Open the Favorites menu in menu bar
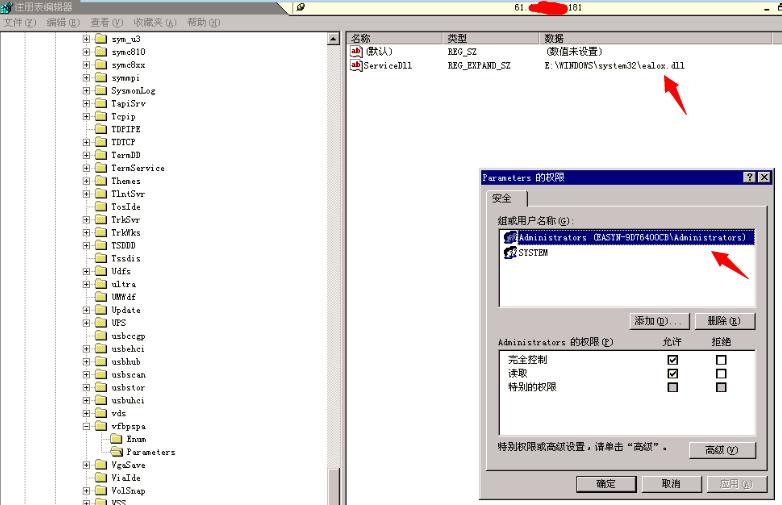782x505 pixels. 155,22
